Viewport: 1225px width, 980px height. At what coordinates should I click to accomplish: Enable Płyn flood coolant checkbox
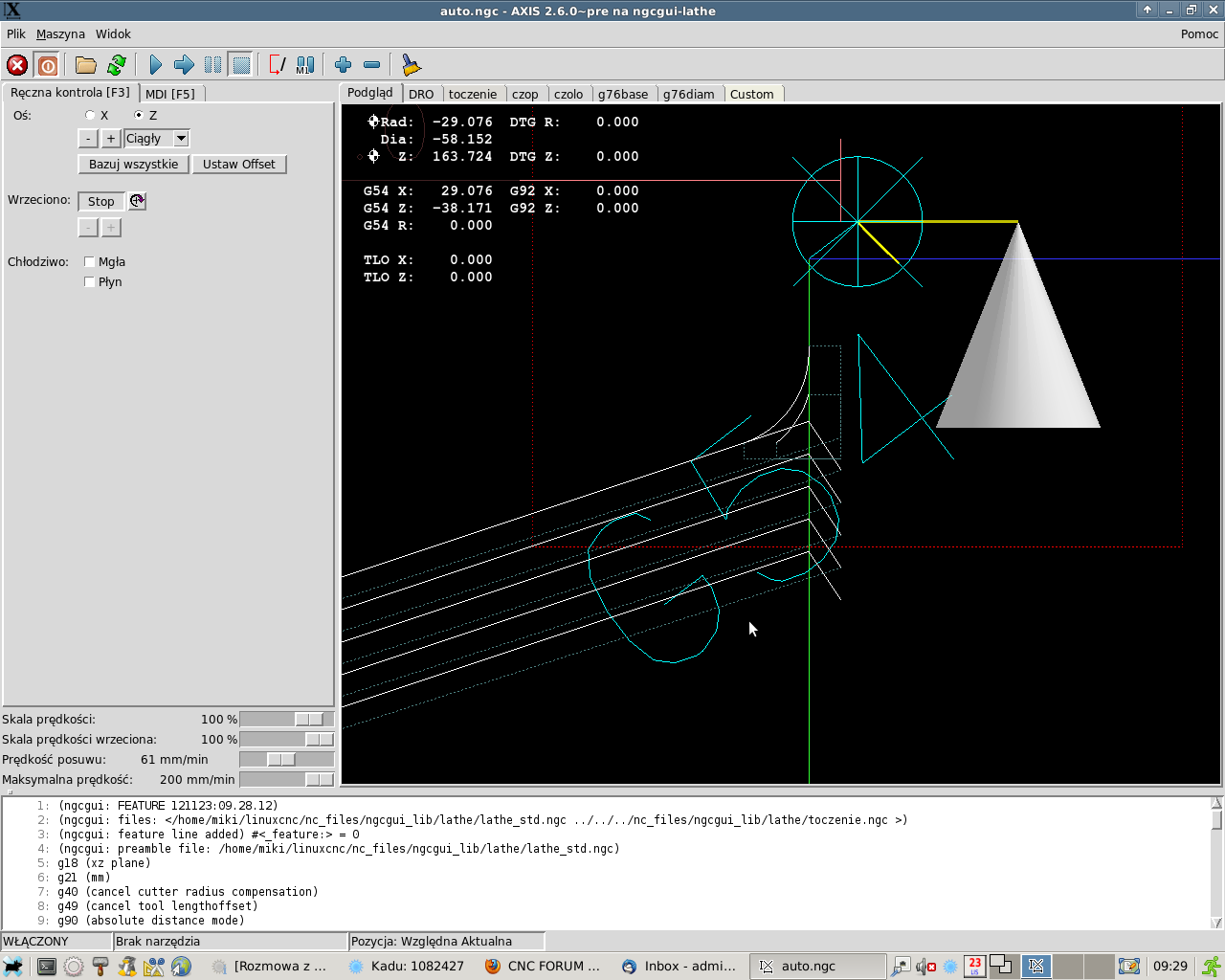click(x=89, y=281)
